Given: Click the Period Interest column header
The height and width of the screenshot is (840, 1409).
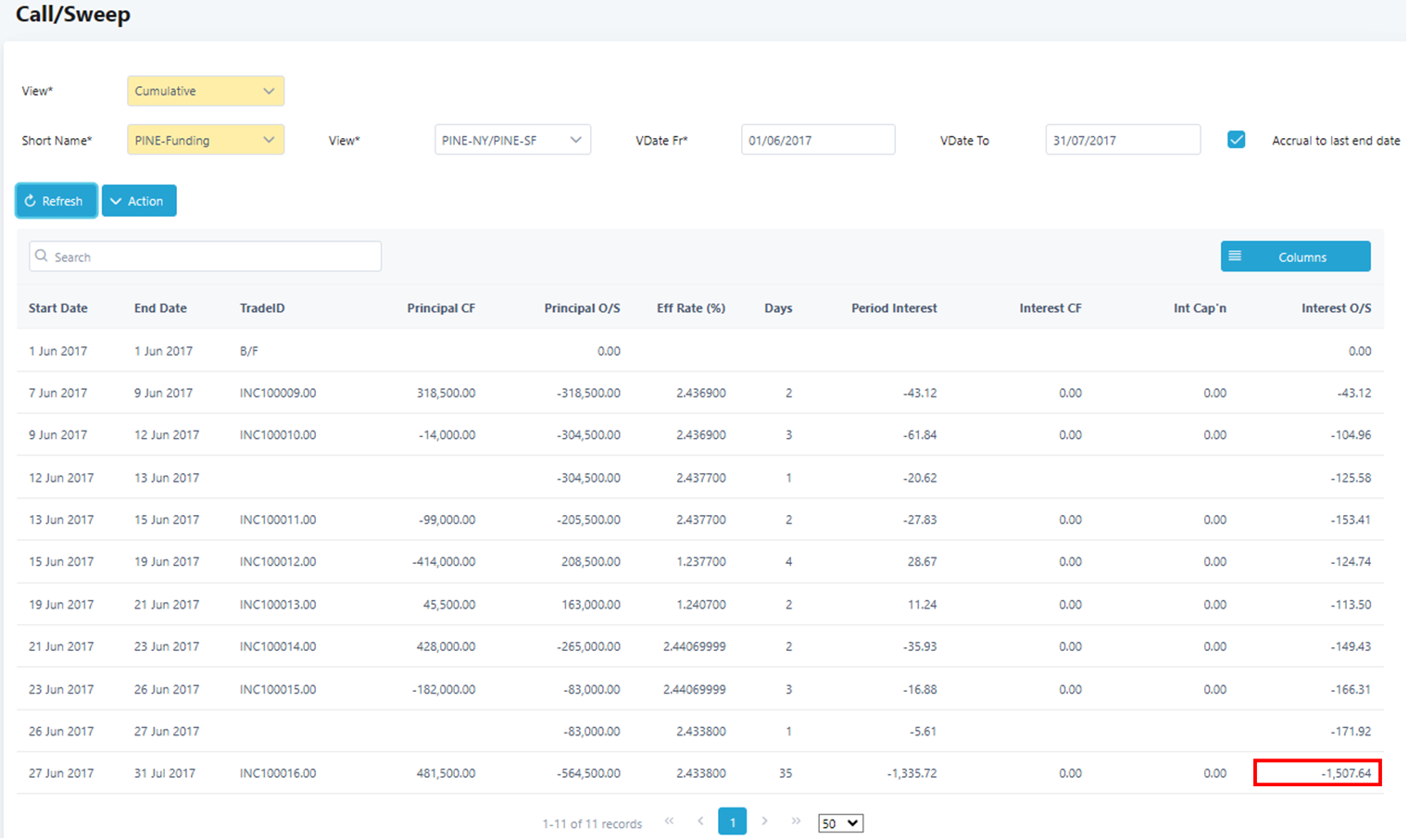Looking at the screenshot, I should click(x=894, y=308).
